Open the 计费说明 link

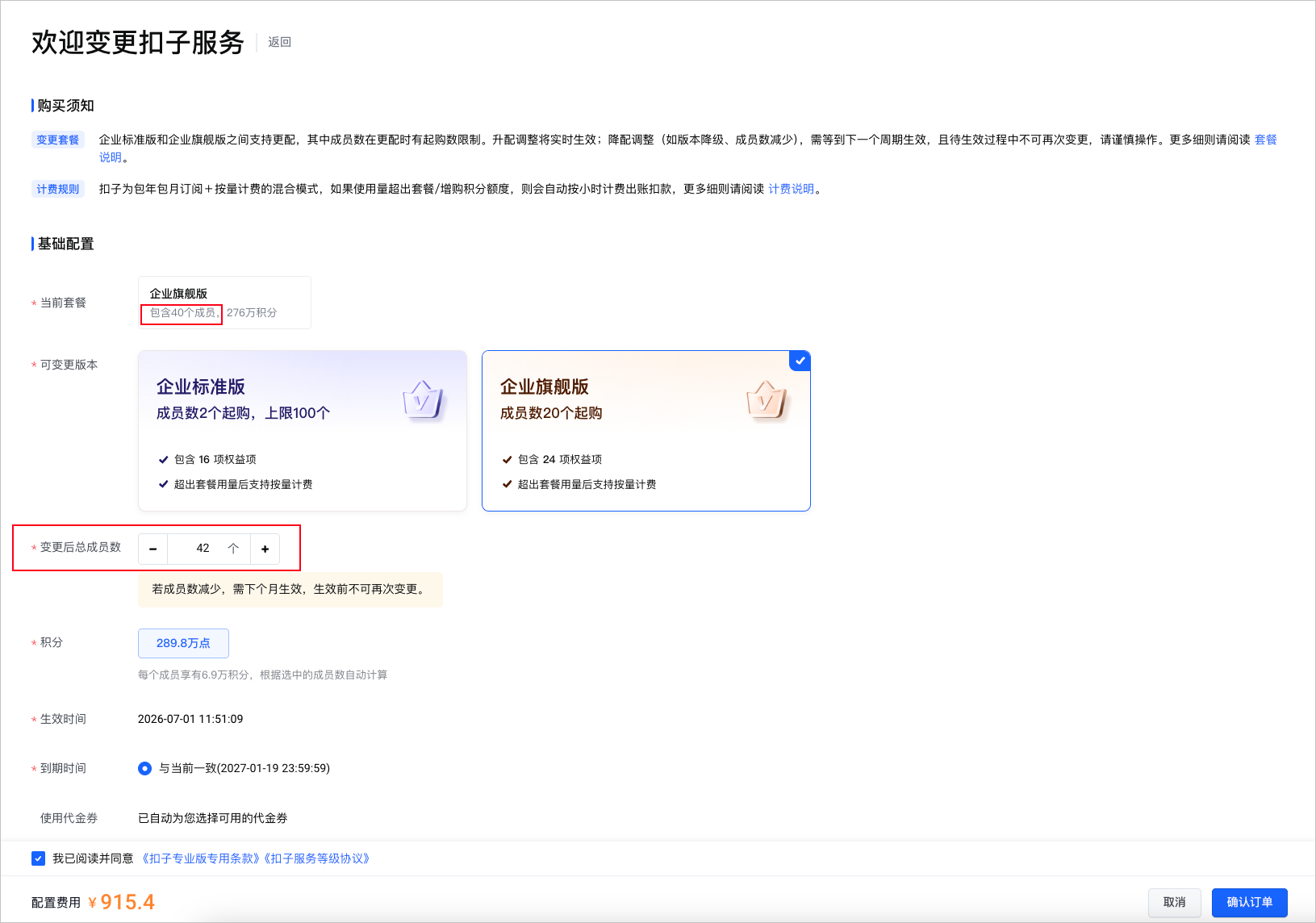791,189
